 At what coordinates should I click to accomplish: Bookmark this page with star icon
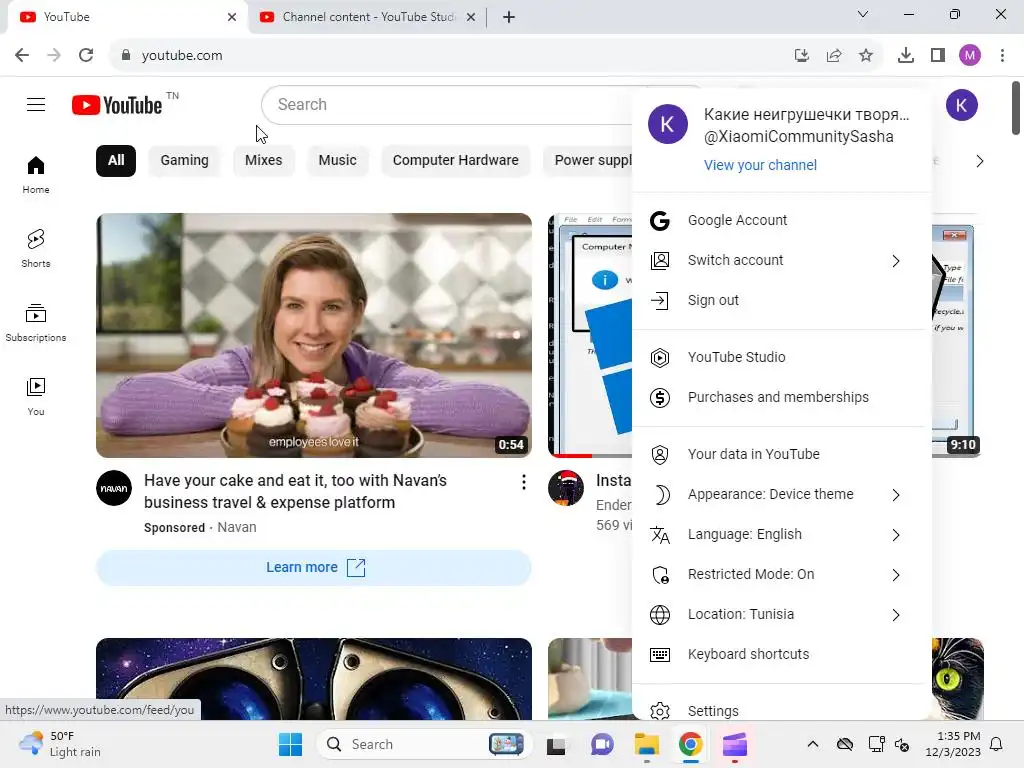865,56
